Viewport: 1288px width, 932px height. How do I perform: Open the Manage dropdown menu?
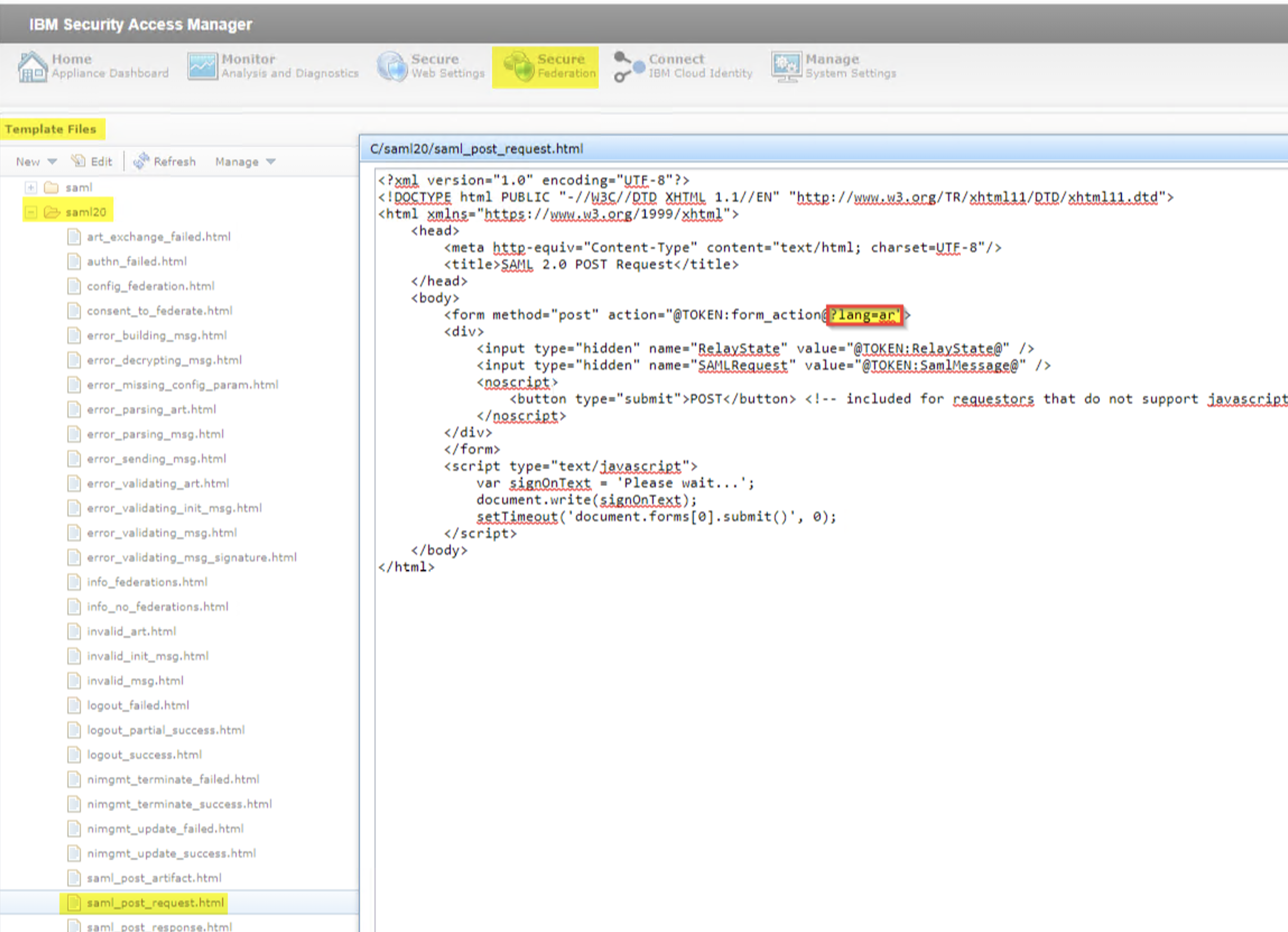click(245, 162)
